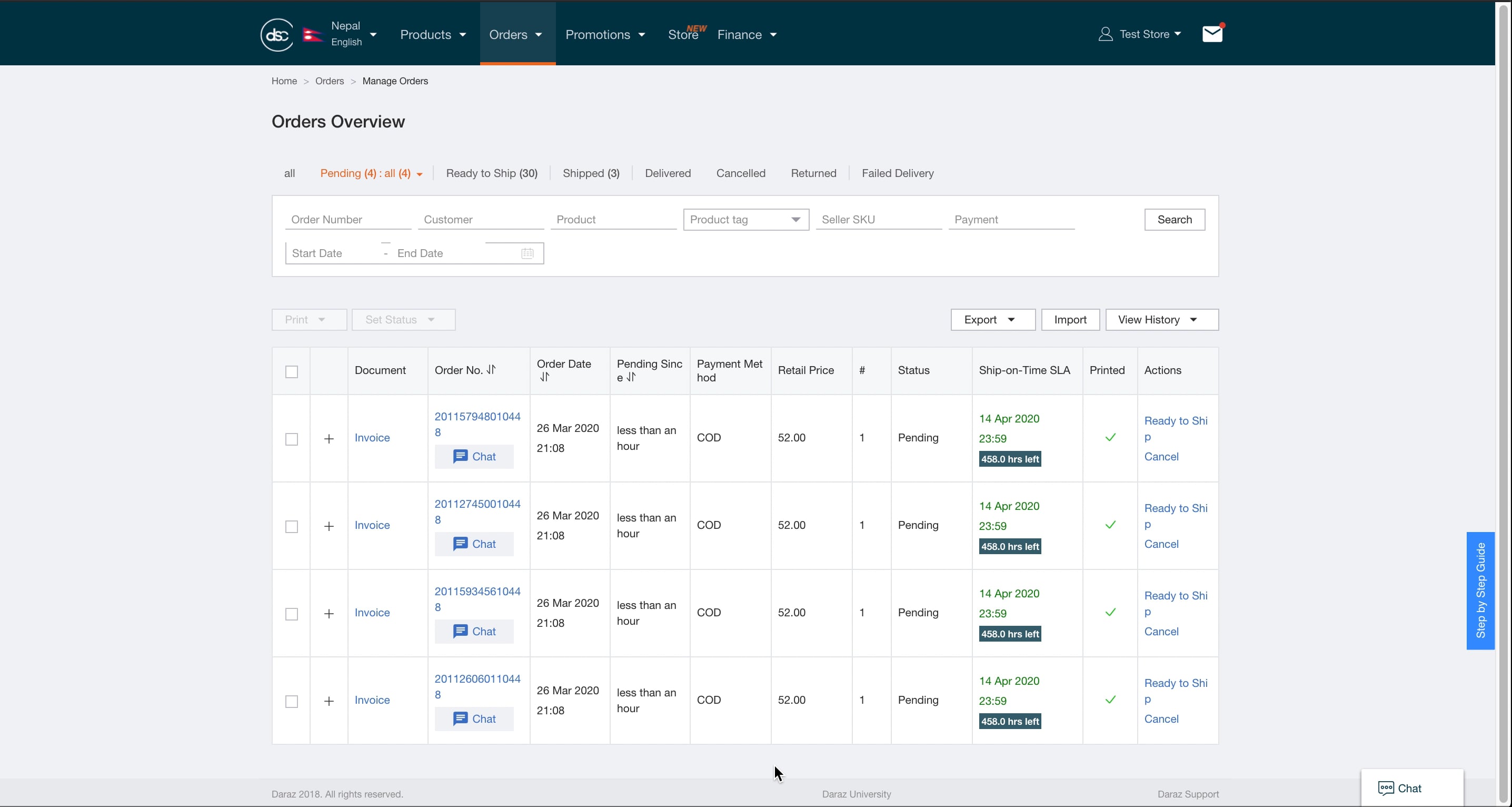Open the mail envelope notifications icon
Image resolution: width=1512 pixels, height=807 pixels.
tap(1212, 34)
